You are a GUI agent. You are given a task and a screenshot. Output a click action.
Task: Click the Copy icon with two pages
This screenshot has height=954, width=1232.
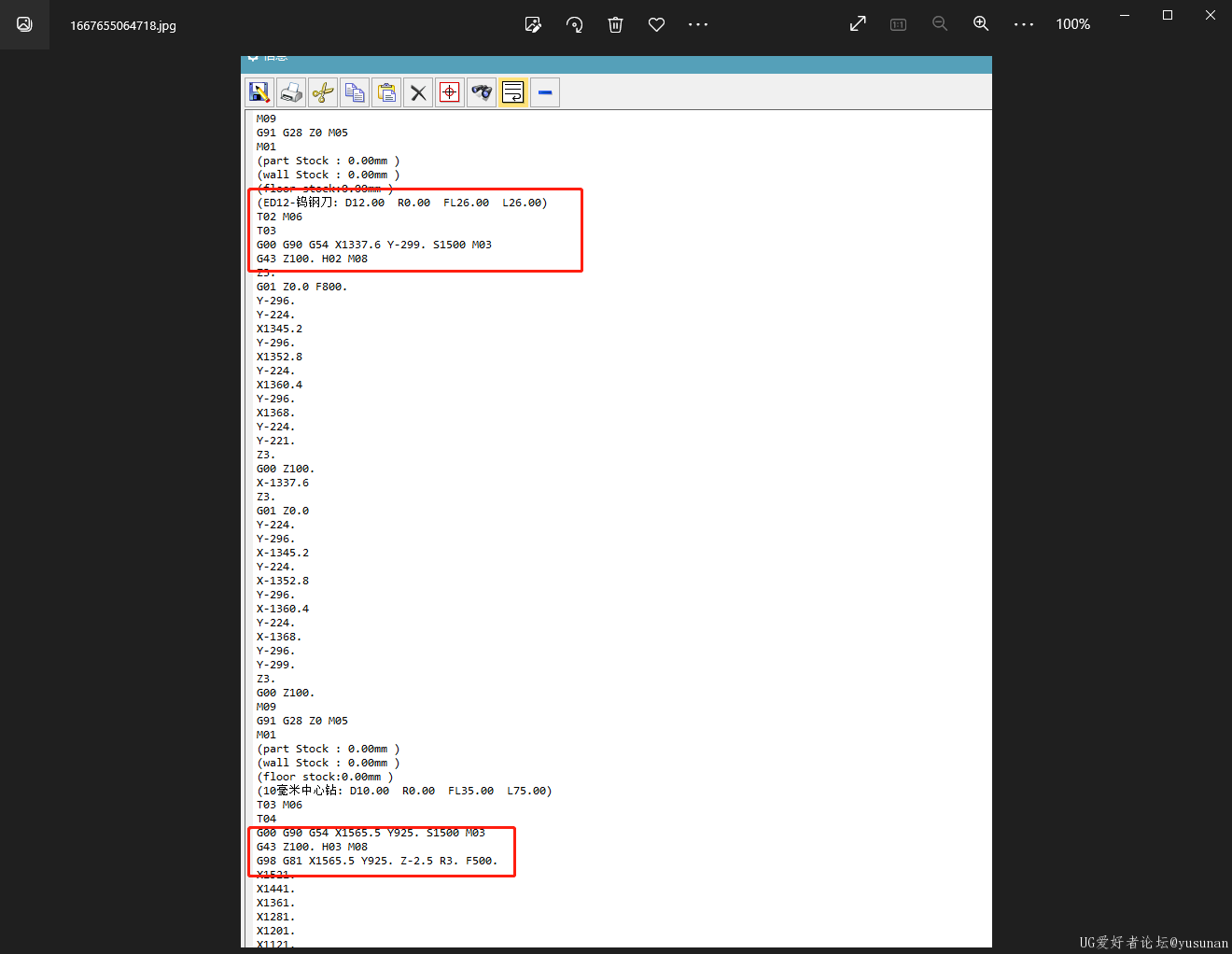click(355, 92)
